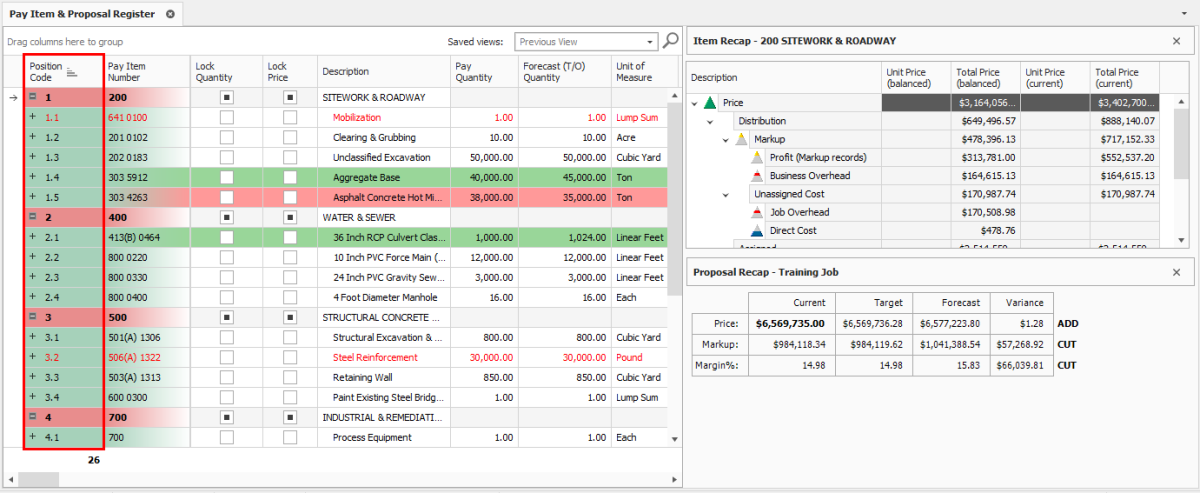Click the search magnifier beside Saved views

[671, 41]
